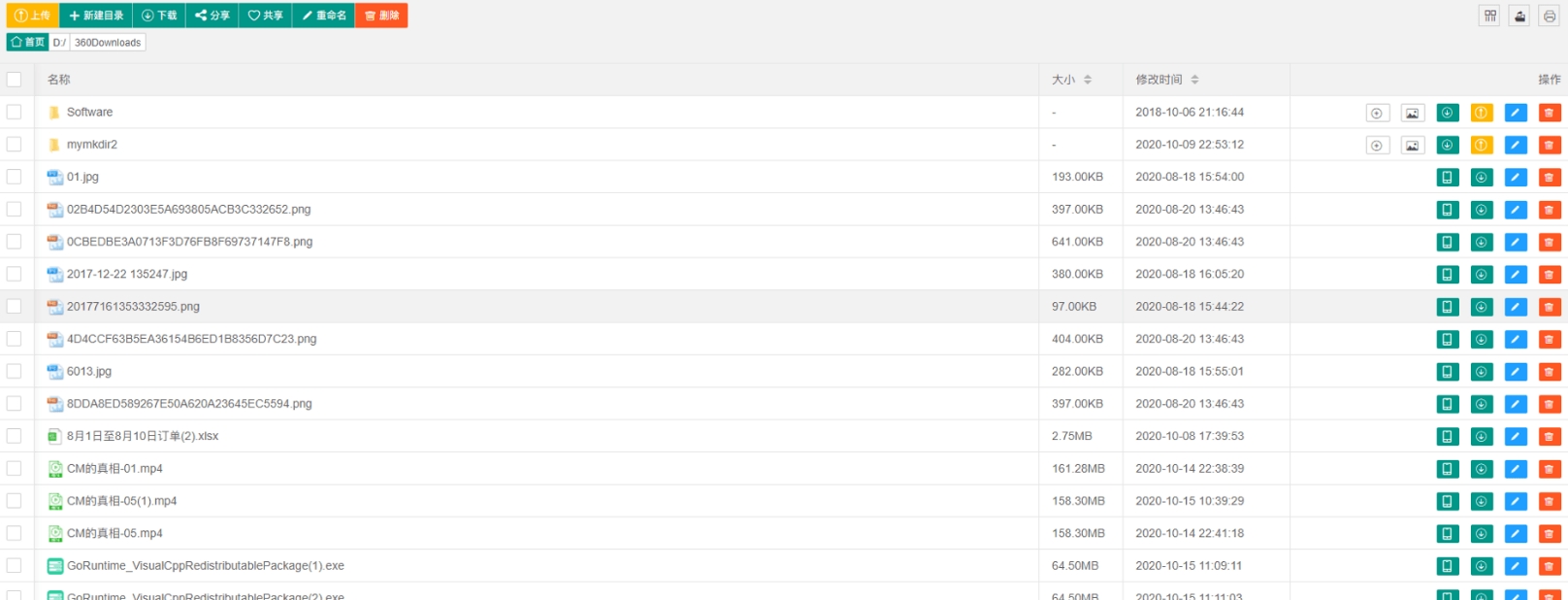The image size is (1568, 600).
Task: Click file name 01.jpg
Action: coord(82,177)
